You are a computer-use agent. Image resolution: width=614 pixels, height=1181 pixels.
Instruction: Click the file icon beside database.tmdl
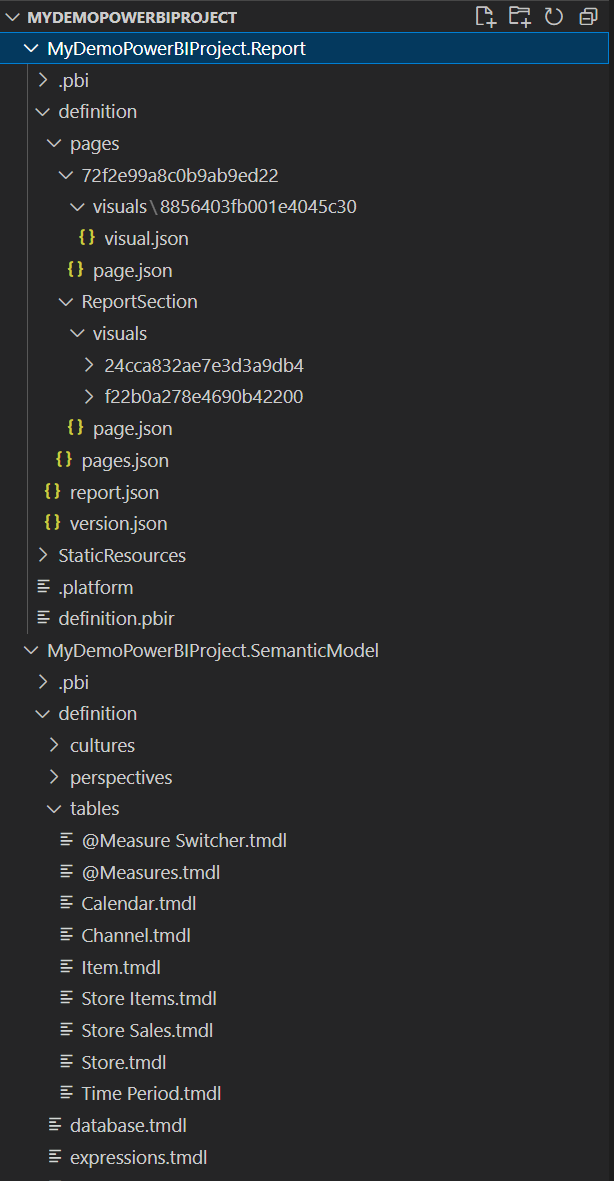54,1125
